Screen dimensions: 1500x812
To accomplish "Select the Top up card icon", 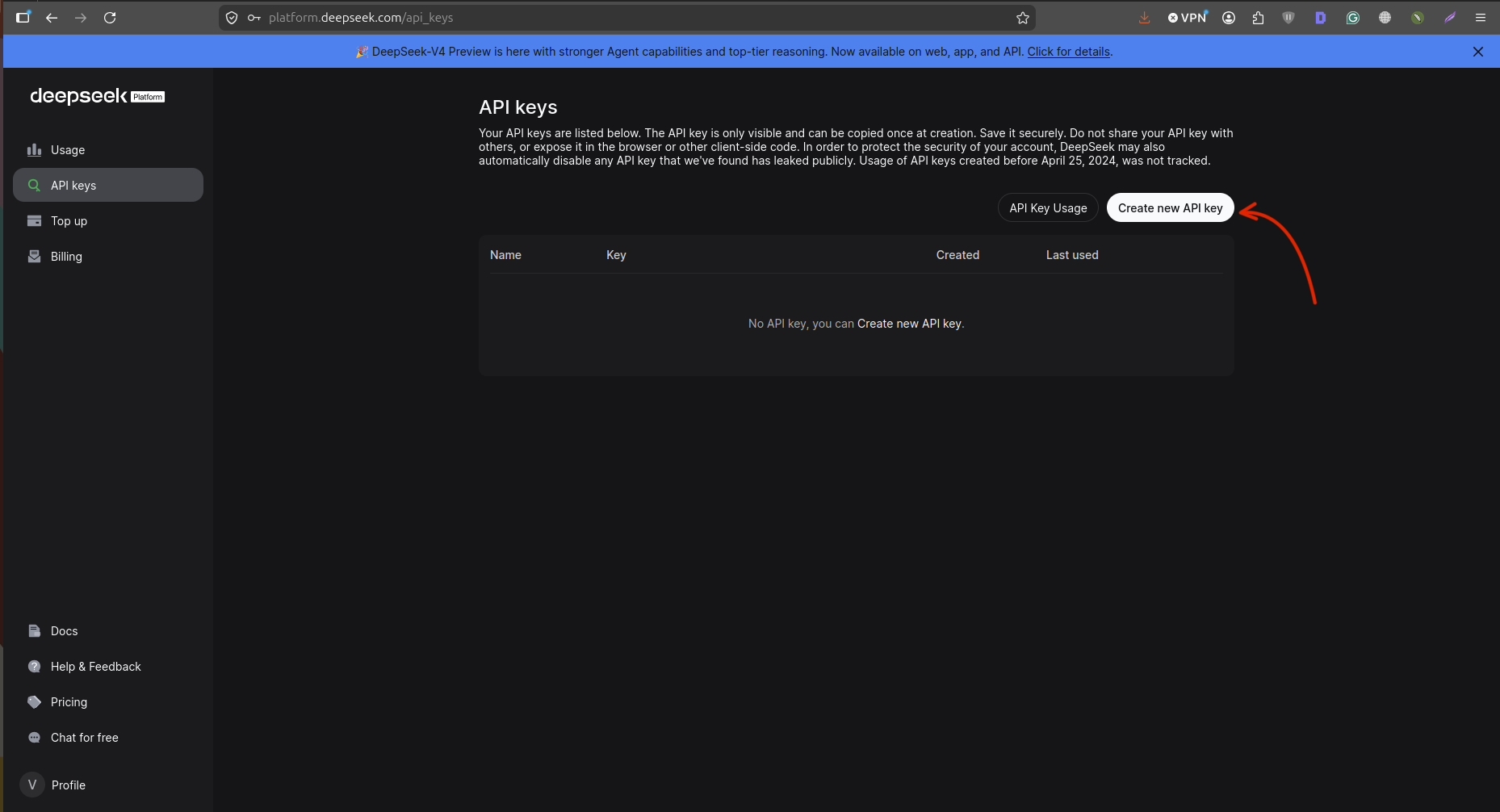I will [34, 221].
